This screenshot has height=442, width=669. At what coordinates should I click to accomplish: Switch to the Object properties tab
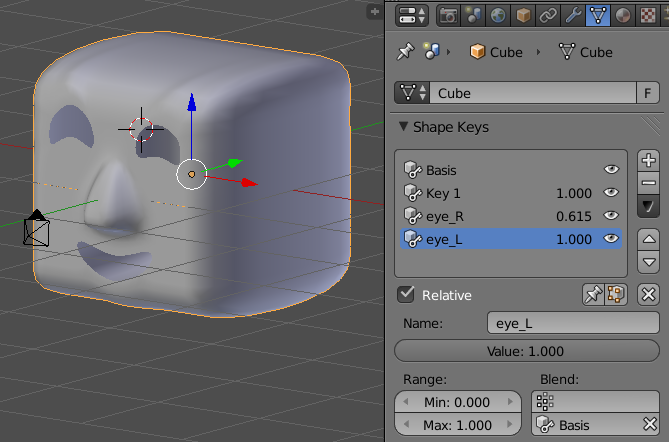click(523, 15)
